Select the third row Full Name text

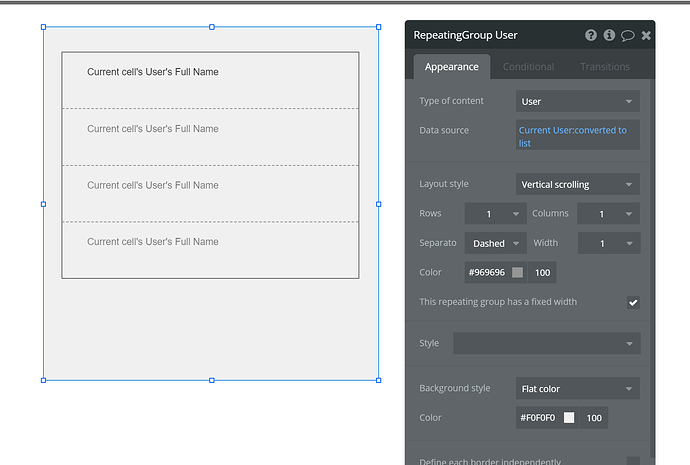(x=153, y=185)
